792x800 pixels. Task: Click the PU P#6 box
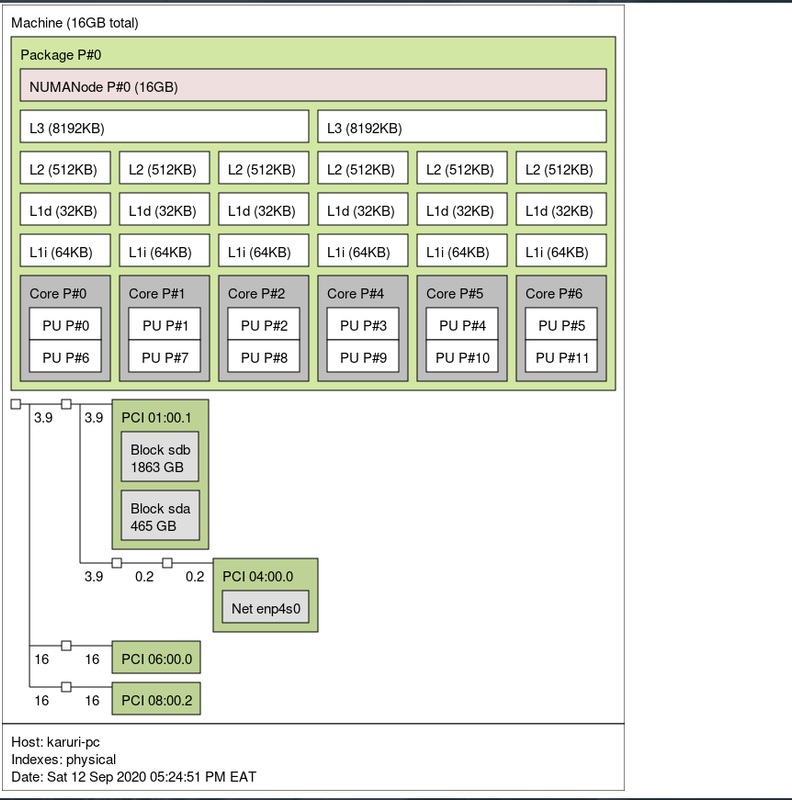65,357
